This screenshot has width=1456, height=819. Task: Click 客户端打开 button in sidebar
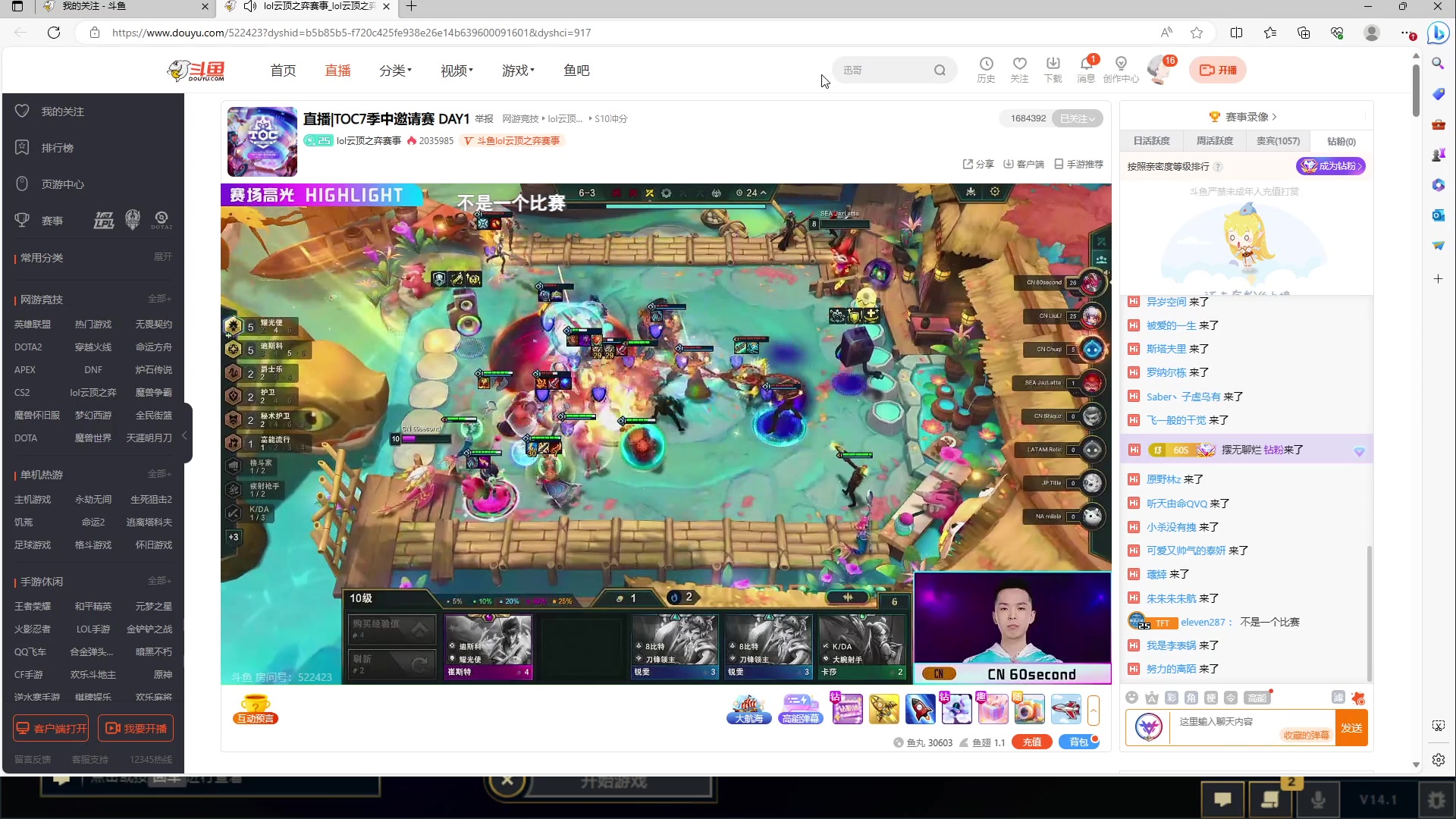pyautogui.click(x=51, y=728)
